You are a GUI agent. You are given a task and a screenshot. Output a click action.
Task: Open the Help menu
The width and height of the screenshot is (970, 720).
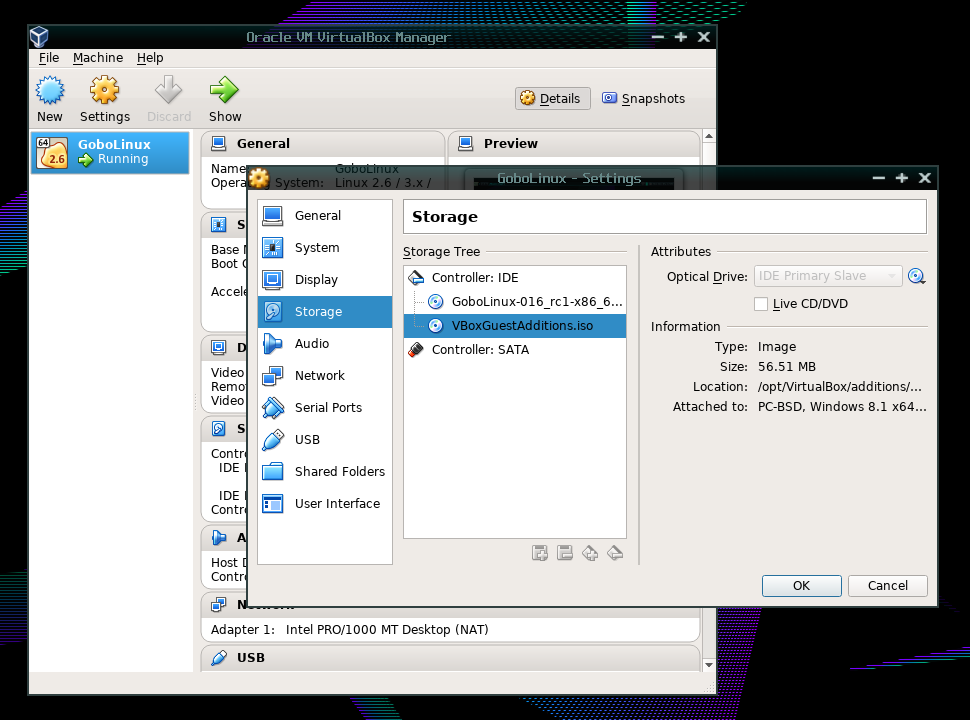[150, 57]
